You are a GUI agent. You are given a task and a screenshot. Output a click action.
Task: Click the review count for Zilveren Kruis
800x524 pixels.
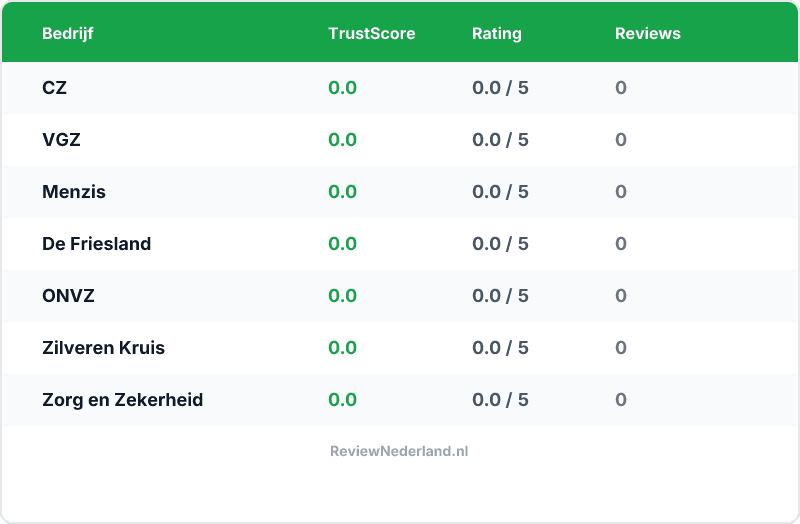(621, 348)
